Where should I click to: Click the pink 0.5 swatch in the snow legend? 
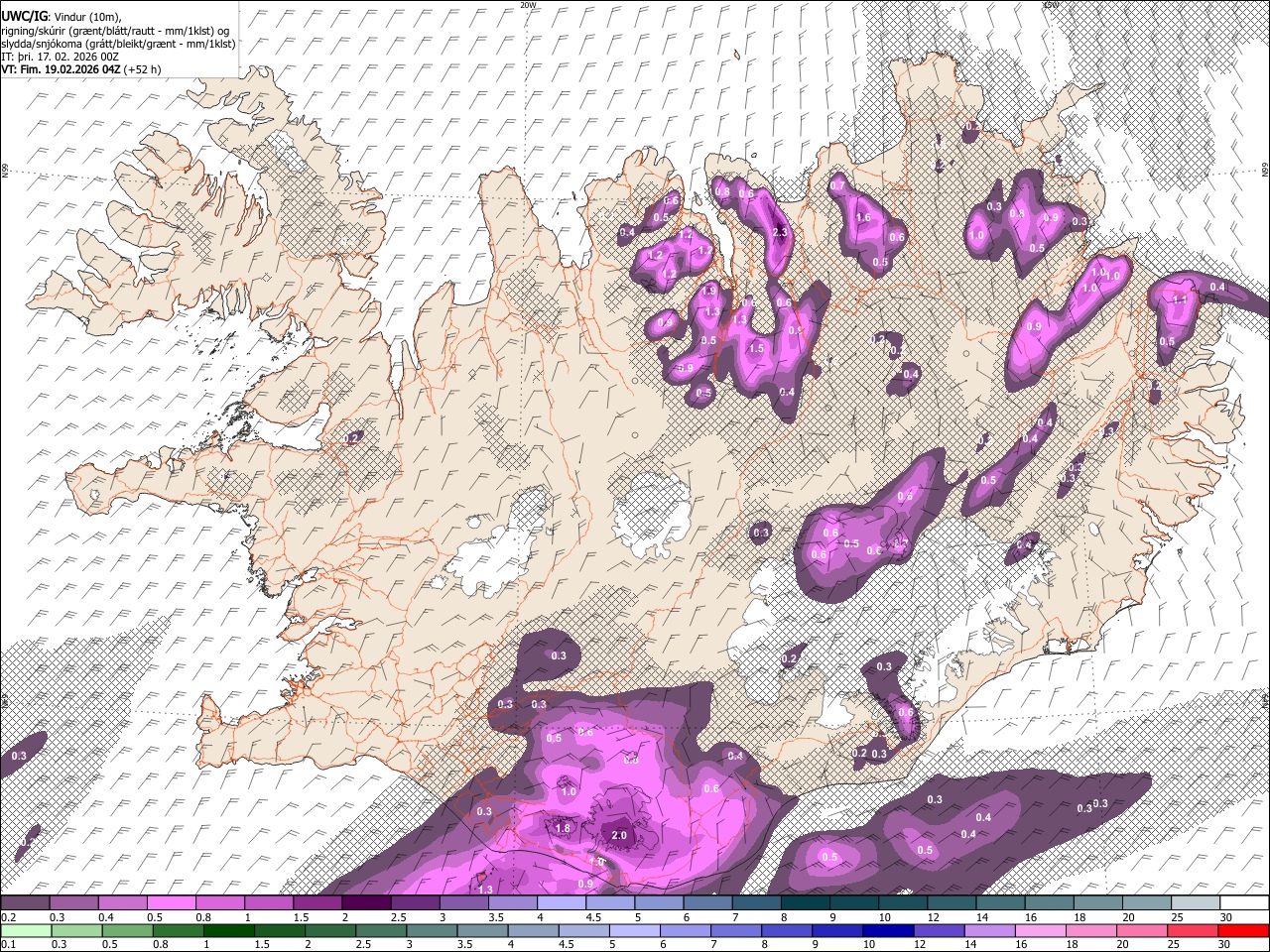click(171, 903)
